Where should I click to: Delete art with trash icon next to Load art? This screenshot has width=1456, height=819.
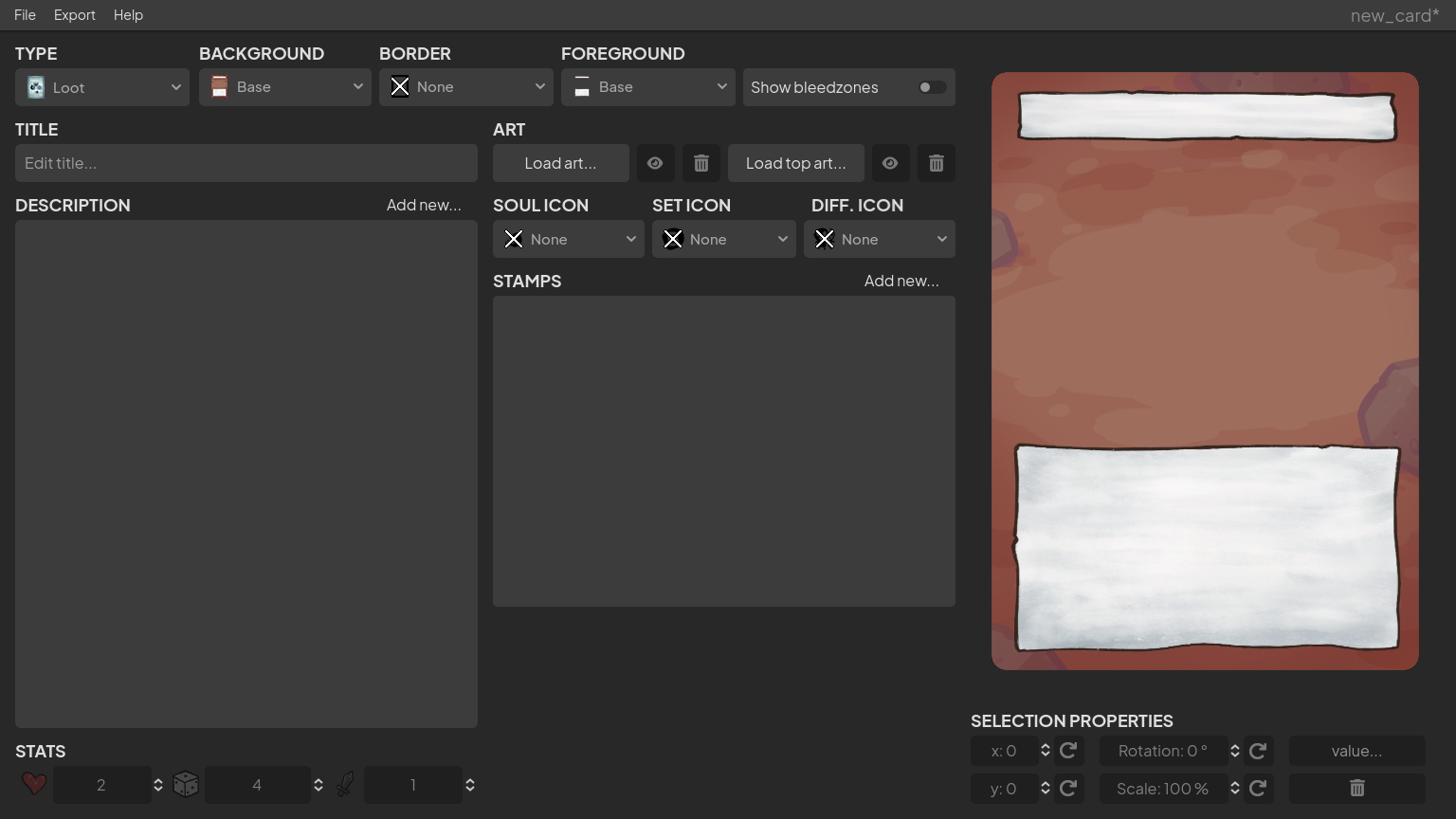[701, 163]
